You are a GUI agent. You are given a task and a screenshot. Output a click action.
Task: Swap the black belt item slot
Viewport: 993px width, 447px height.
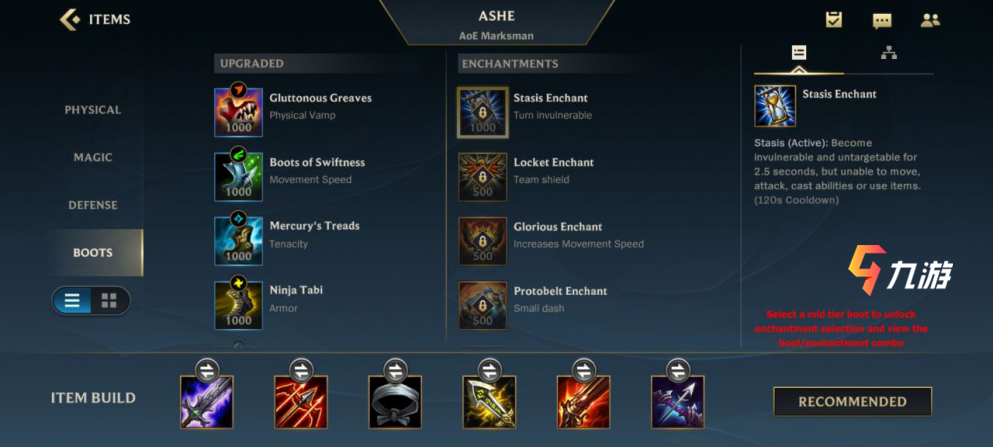[395, 368]
